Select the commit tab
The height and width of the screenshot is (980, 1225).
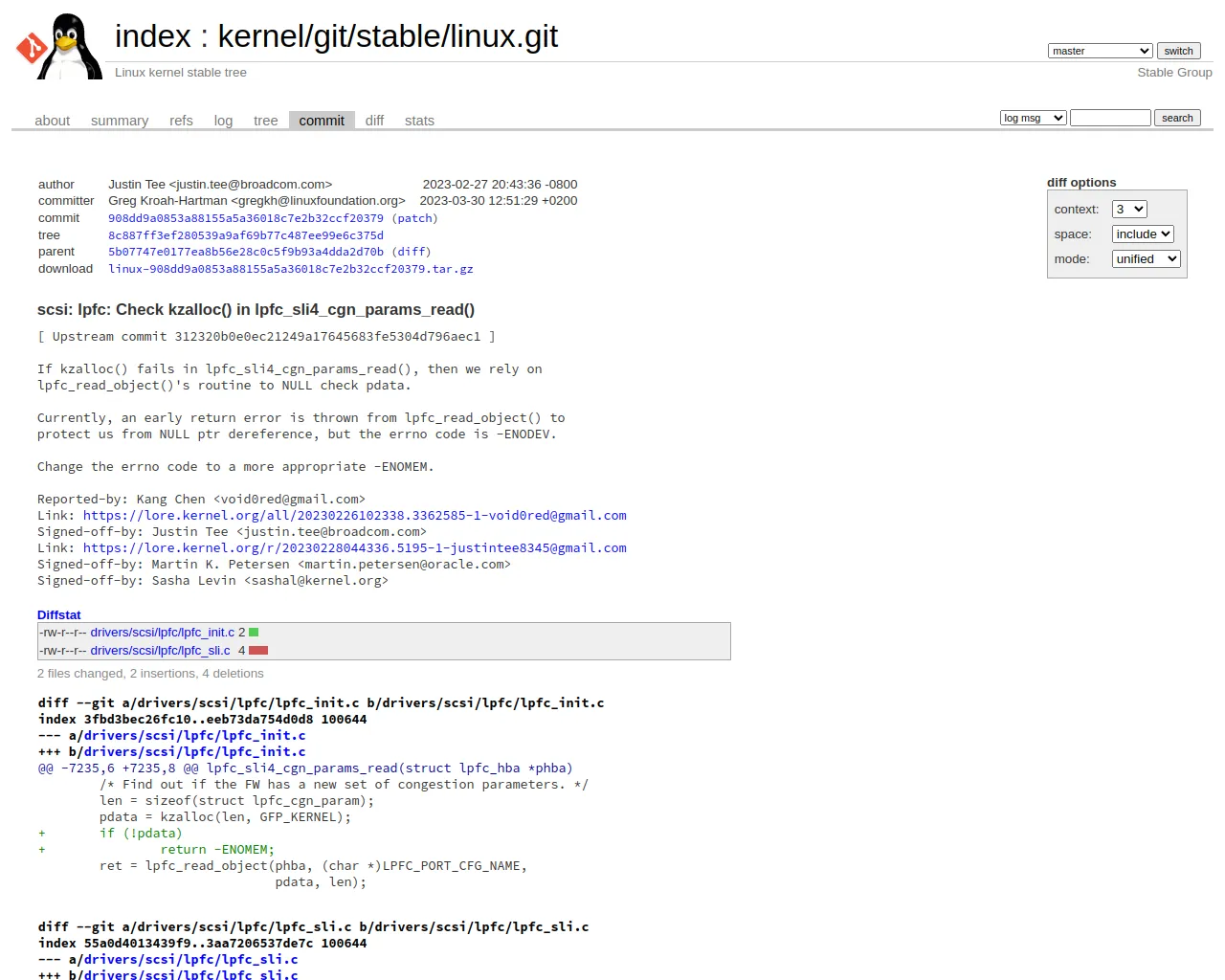(x=322, y=121)
